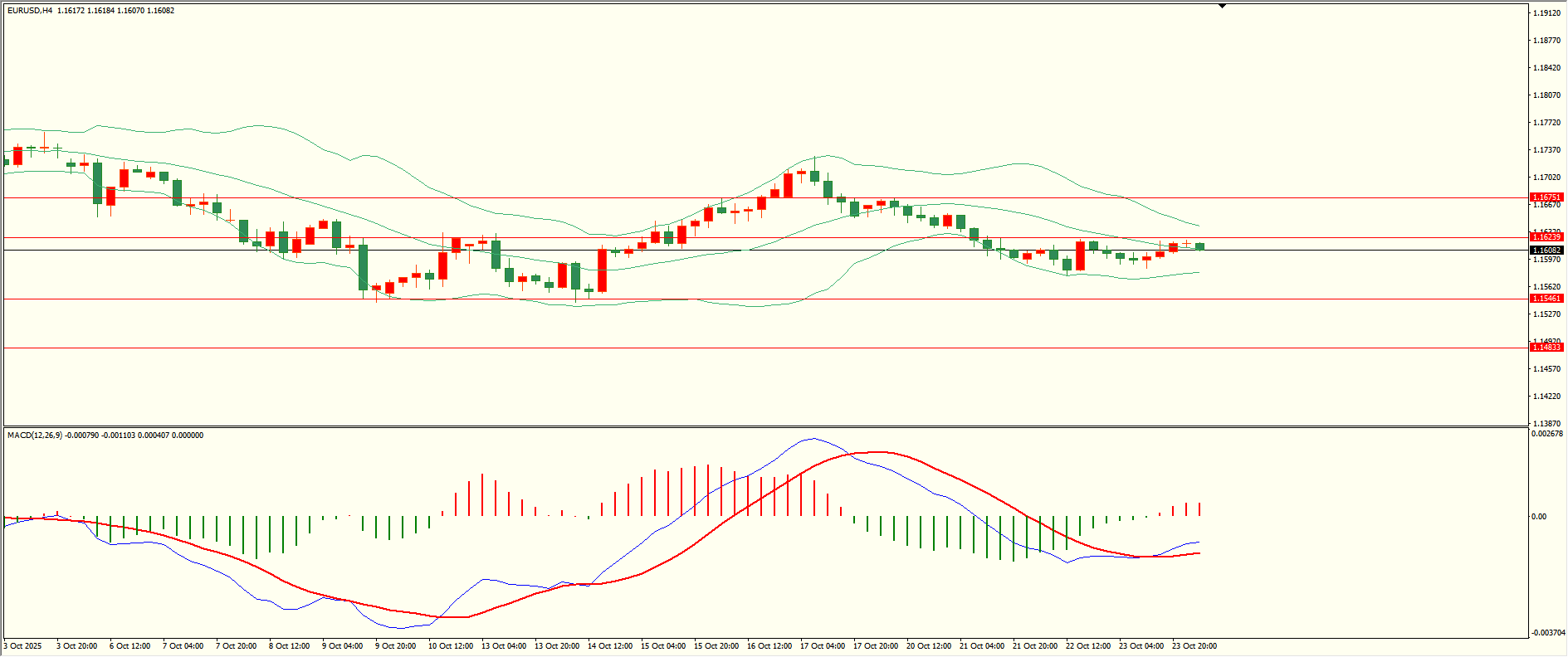Click the 3 Oct 2025 date label
Screen dimensions: 1568x657
[x=23, y=645]
